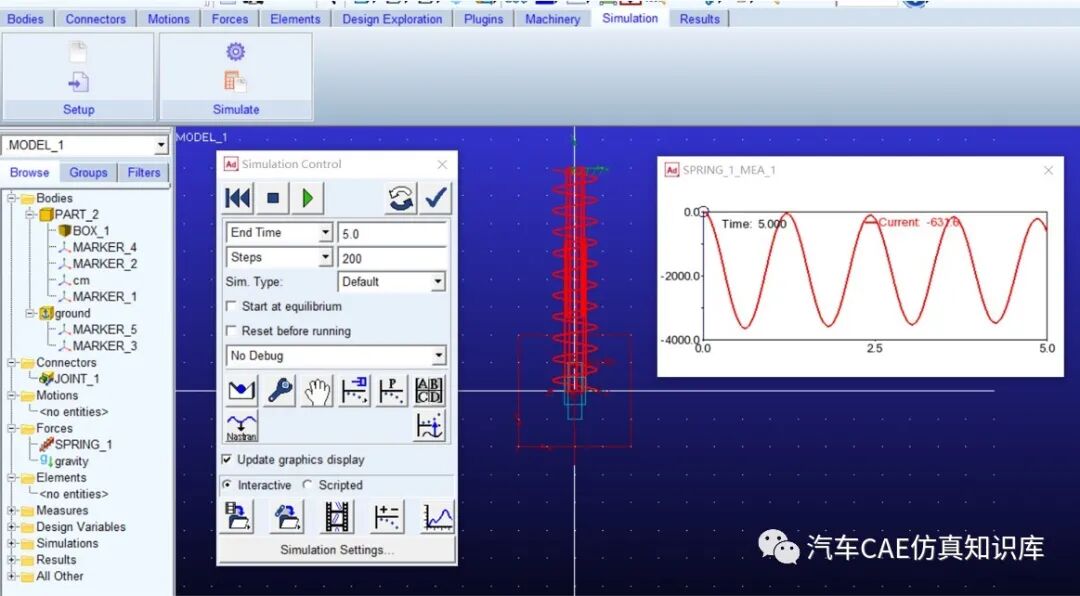Click the Simulation Settings... button

337,551
